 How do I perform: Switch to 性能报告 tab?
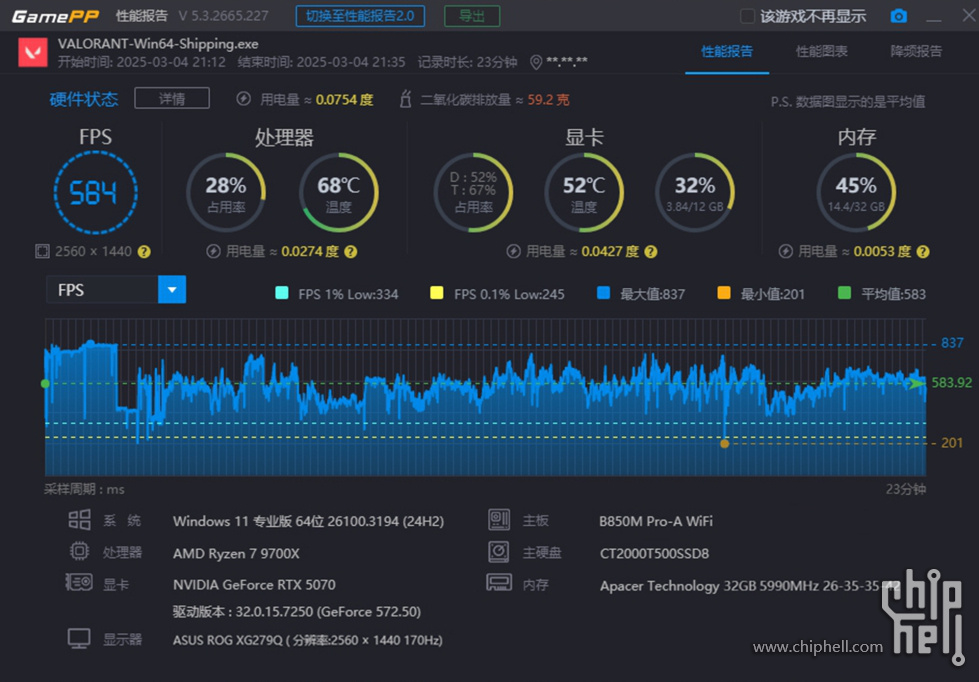click(x=727, y=52)
